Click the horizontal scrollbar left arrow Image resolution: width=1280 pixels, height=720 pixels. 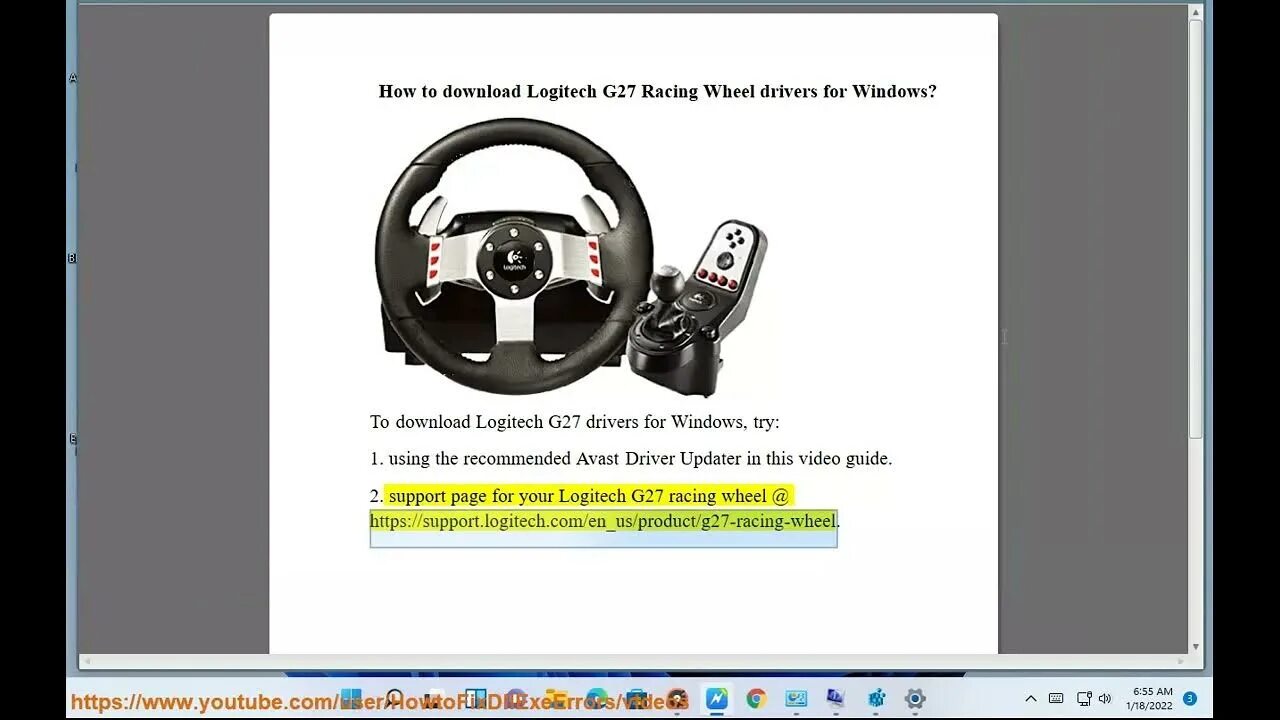[x=85, y=661]
